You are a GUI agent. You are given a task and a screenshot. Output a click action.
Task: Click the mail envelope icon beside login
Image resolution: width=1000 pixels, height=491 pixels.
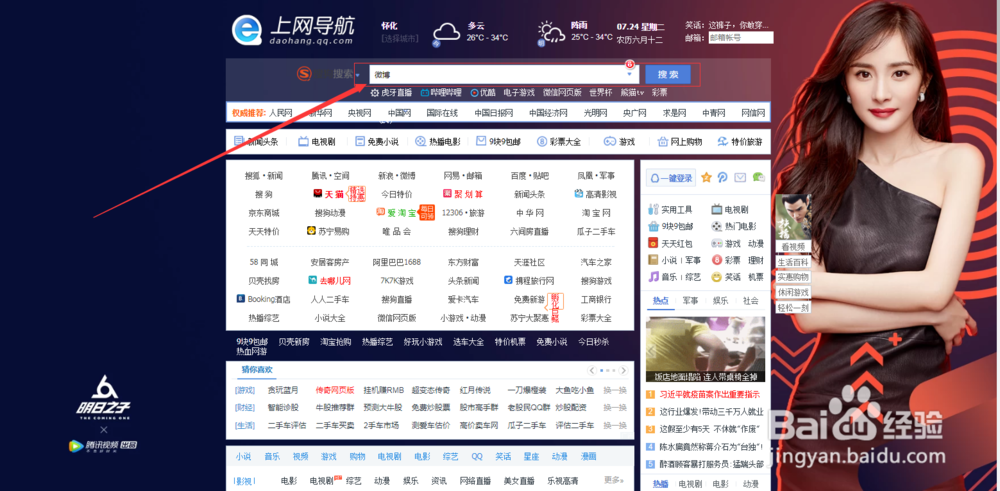coord(740,177)
